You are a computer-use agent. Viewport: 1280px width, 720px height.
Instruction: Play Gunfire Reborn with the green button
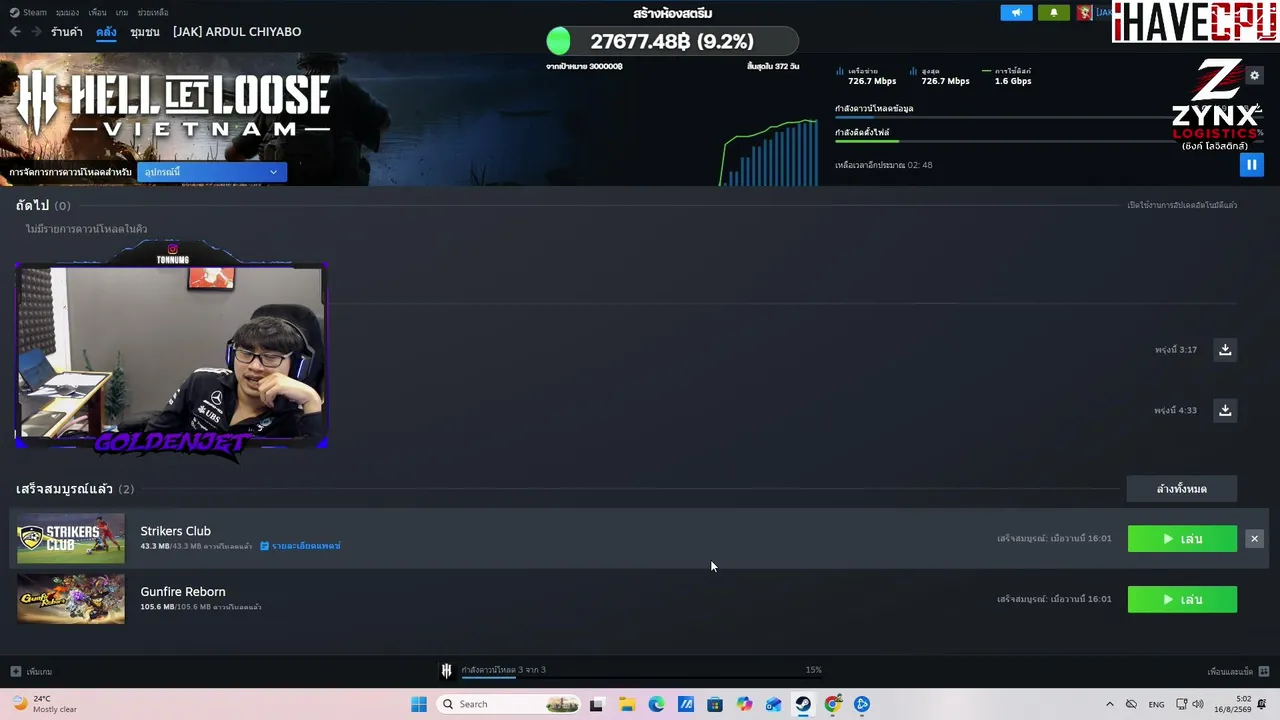(1182, 599)
